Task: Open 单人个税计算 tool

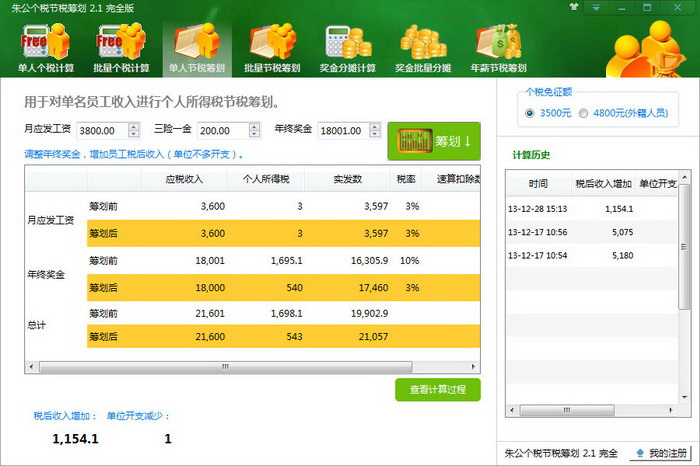Action: pyautogui.click(x=46, y=48)
